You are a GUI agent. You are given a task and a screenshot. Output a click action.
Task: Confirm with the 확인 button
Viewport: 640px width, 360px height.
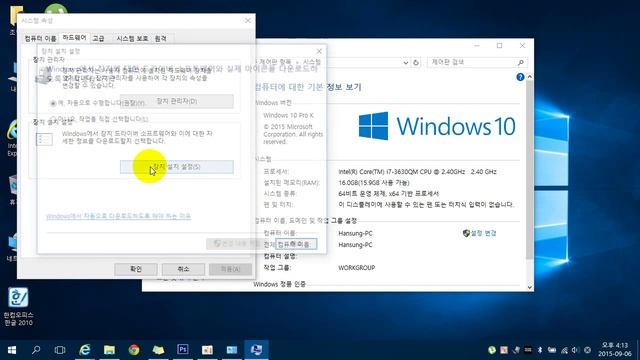136,269
